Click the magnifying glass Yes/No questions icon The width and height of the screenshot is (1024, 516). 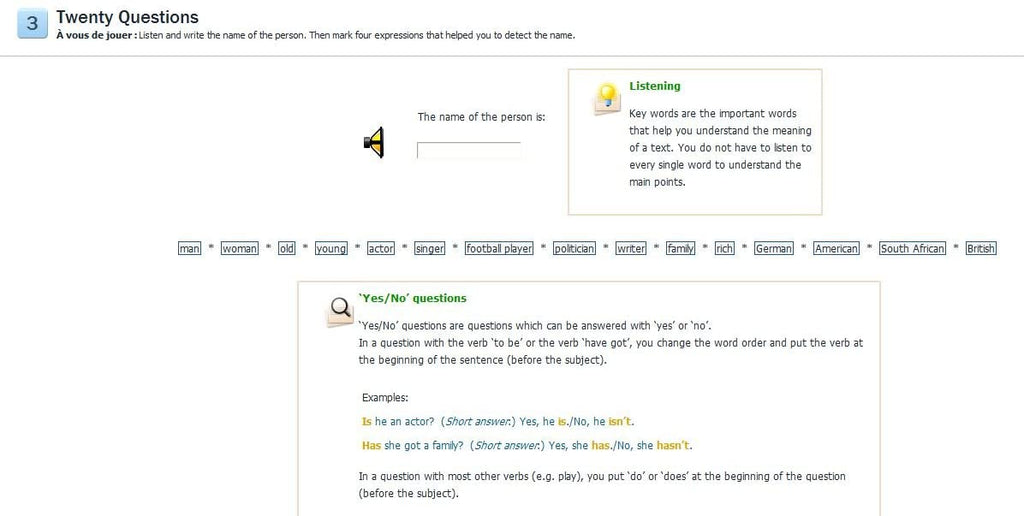(341, 310)
